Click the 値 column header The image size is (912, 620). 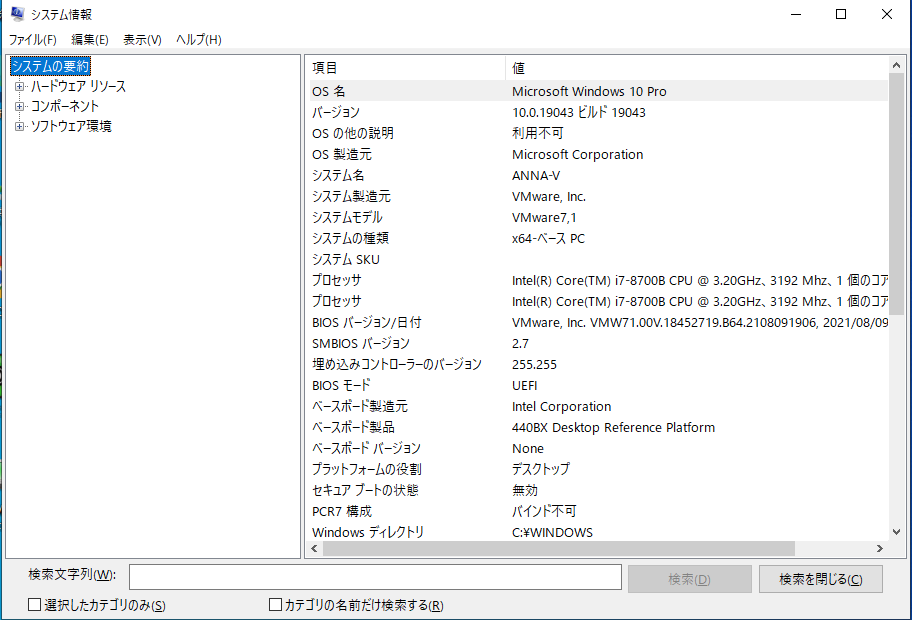click(697, 68)
